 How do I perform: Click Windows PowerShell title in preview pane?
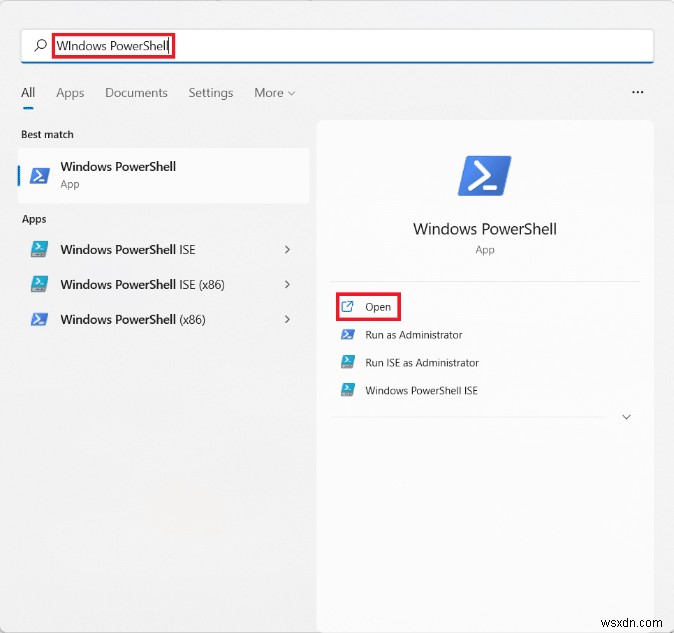click(485, 229)
